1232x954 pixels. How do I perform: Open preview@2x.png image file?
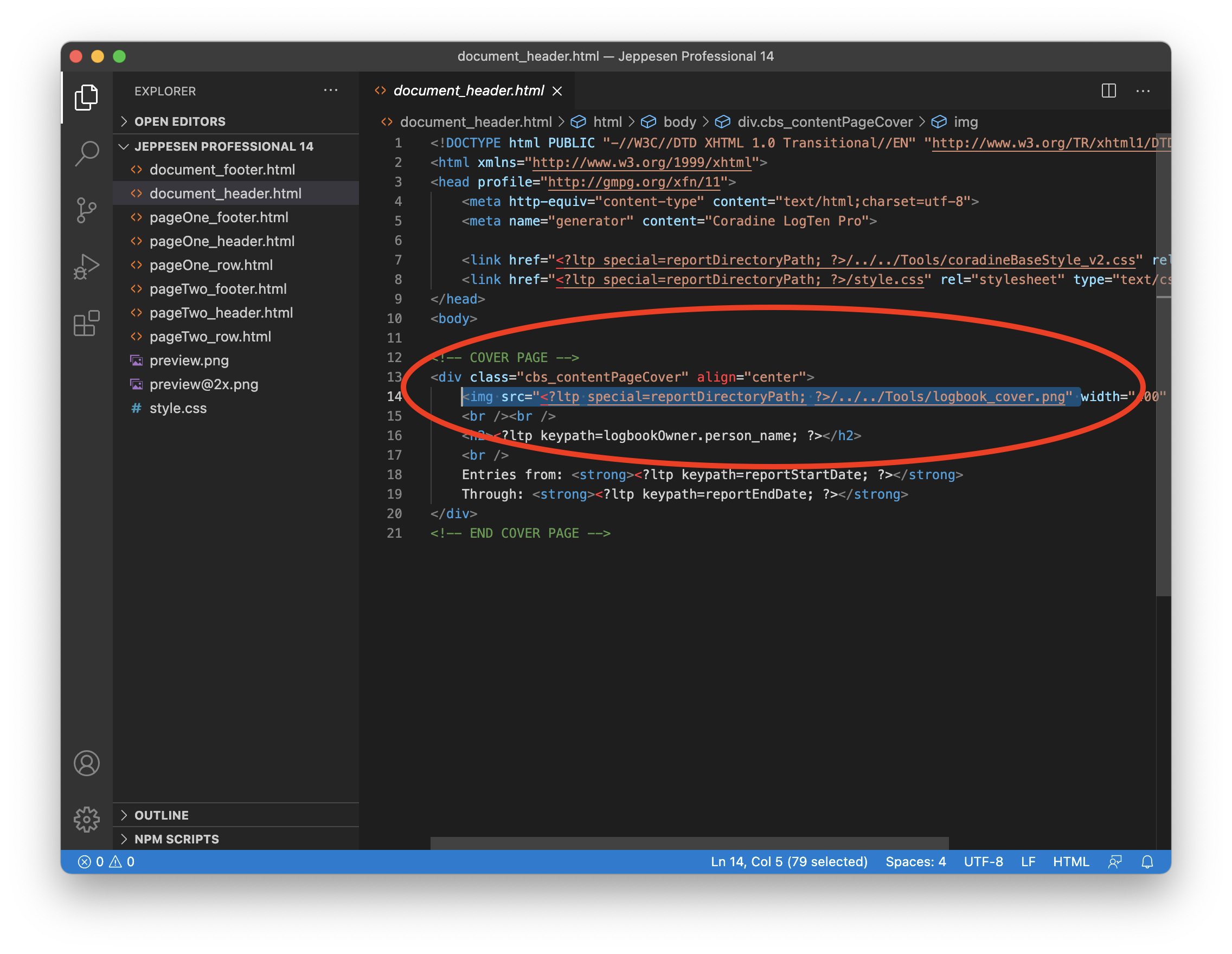click(x=236, y=384)
